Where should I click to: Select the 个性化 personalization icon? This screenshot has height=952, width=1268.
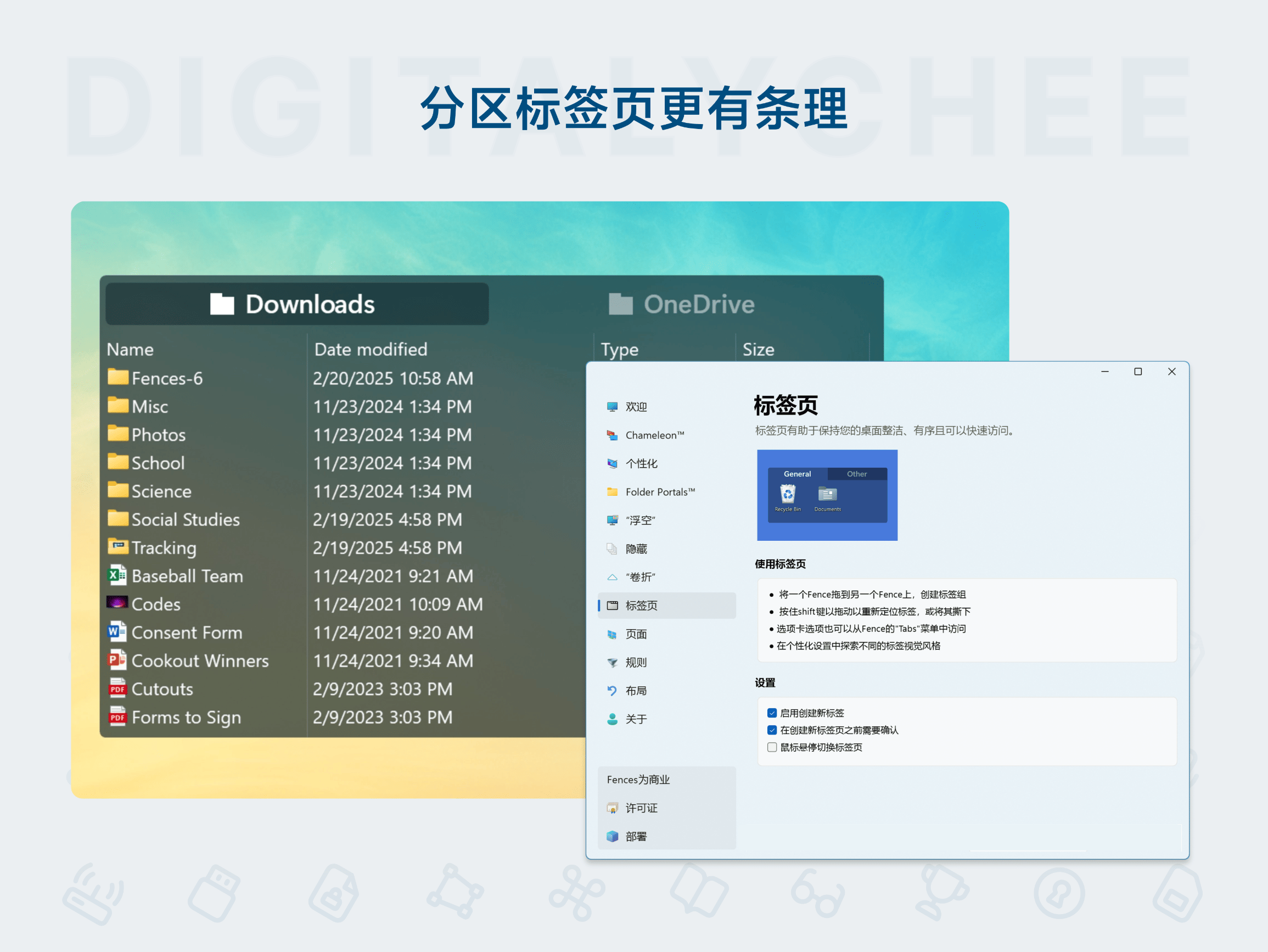pyautogui.click(x=612, y=463)
